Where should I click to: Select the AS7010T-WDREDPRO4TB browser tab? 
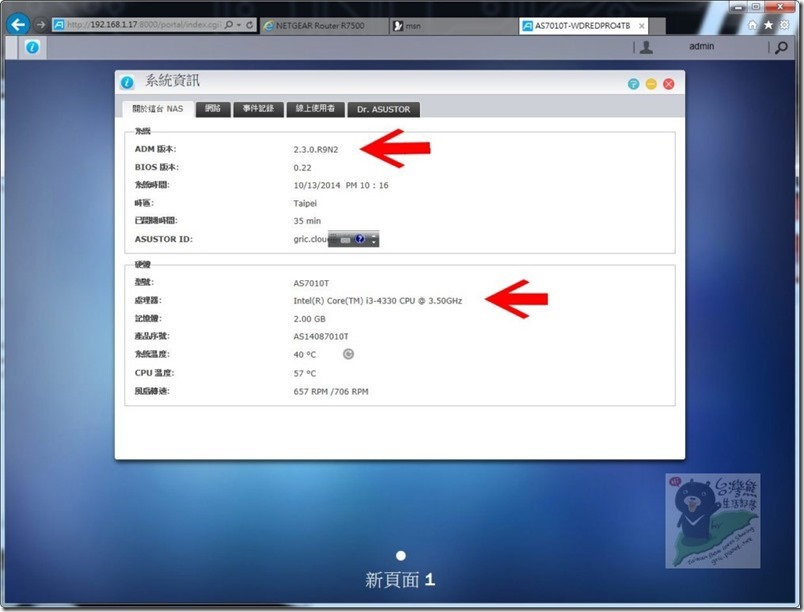pyautogui.click(x=582, y=26)
